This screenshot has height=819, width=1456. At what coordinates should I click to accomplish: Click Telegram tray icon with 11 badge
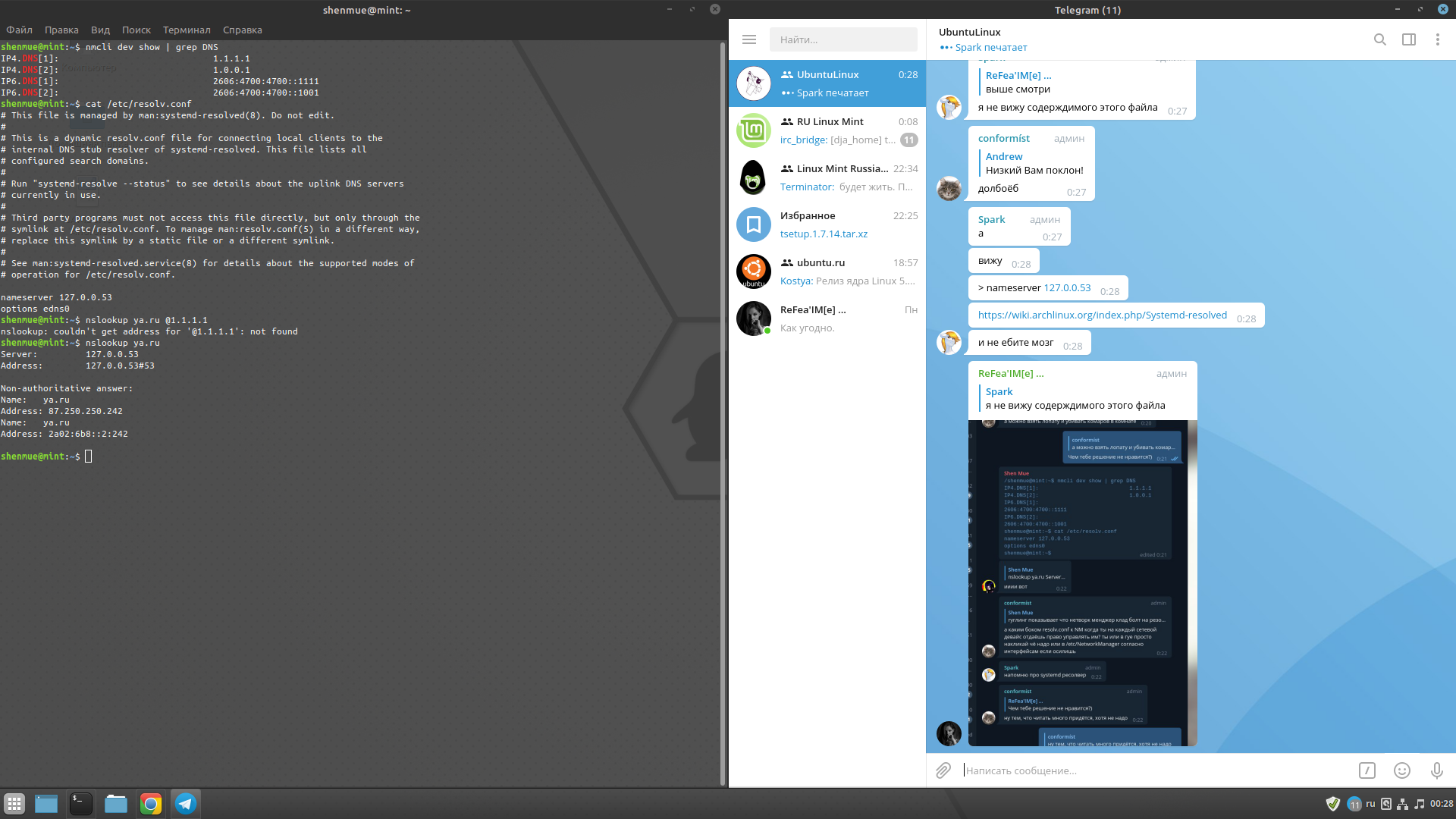click(x=1354, y=804)
